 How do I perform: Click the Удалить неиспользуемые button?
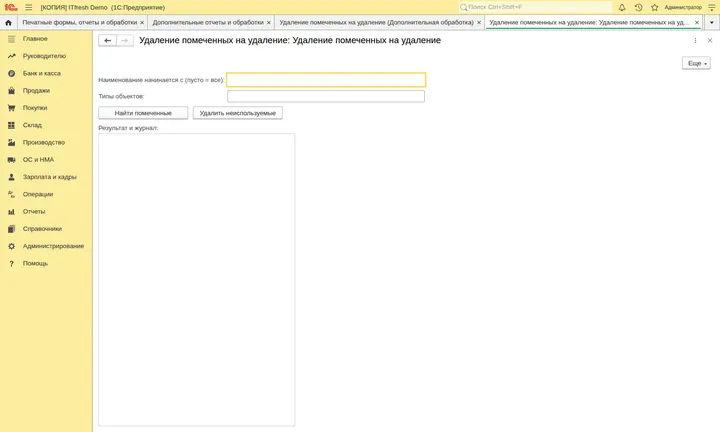tap(237, 113)
